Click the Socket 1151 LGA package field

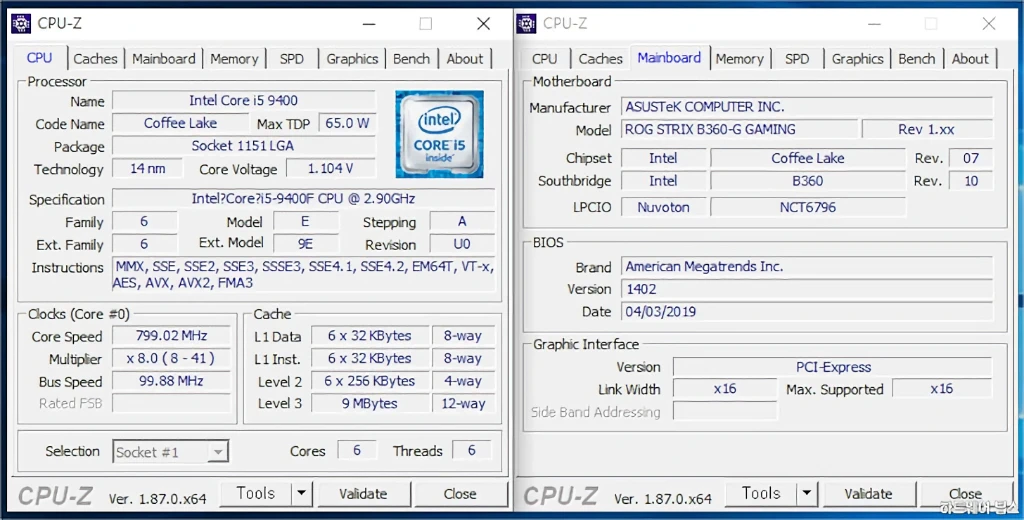244,146
